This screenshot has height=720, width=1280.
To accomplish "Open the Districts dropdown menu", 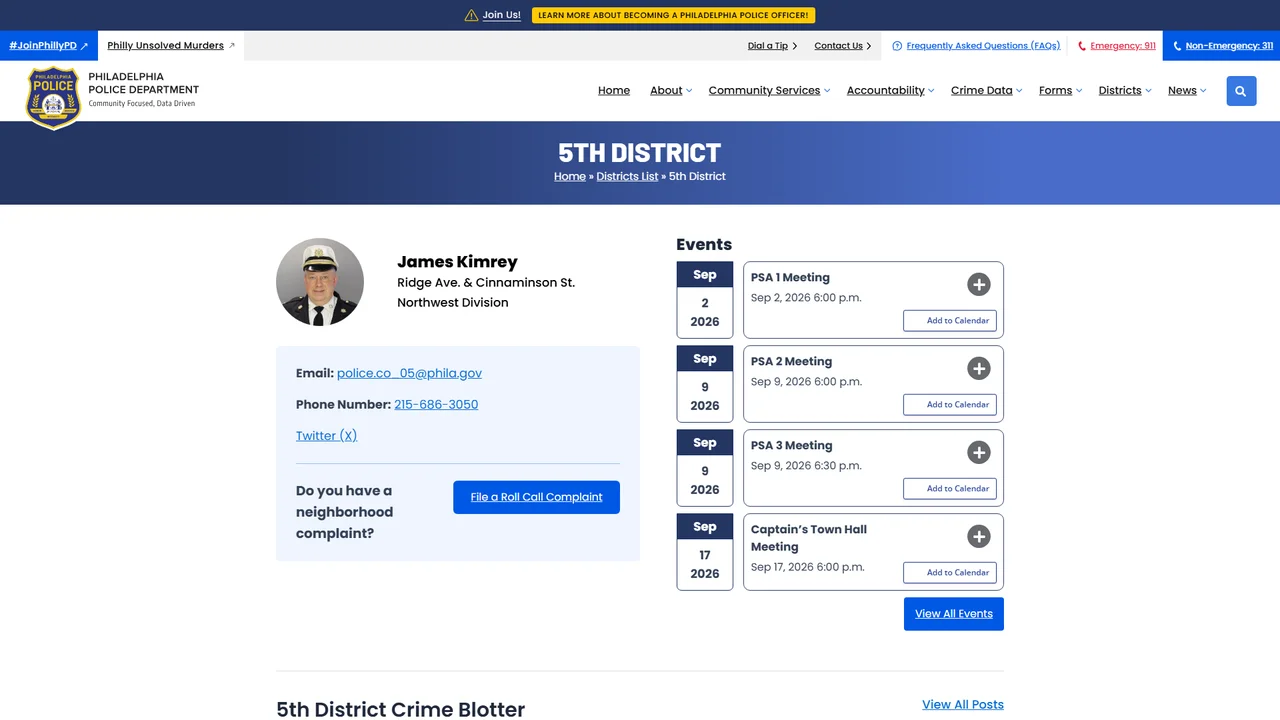I will click(x=1124, y=90).
